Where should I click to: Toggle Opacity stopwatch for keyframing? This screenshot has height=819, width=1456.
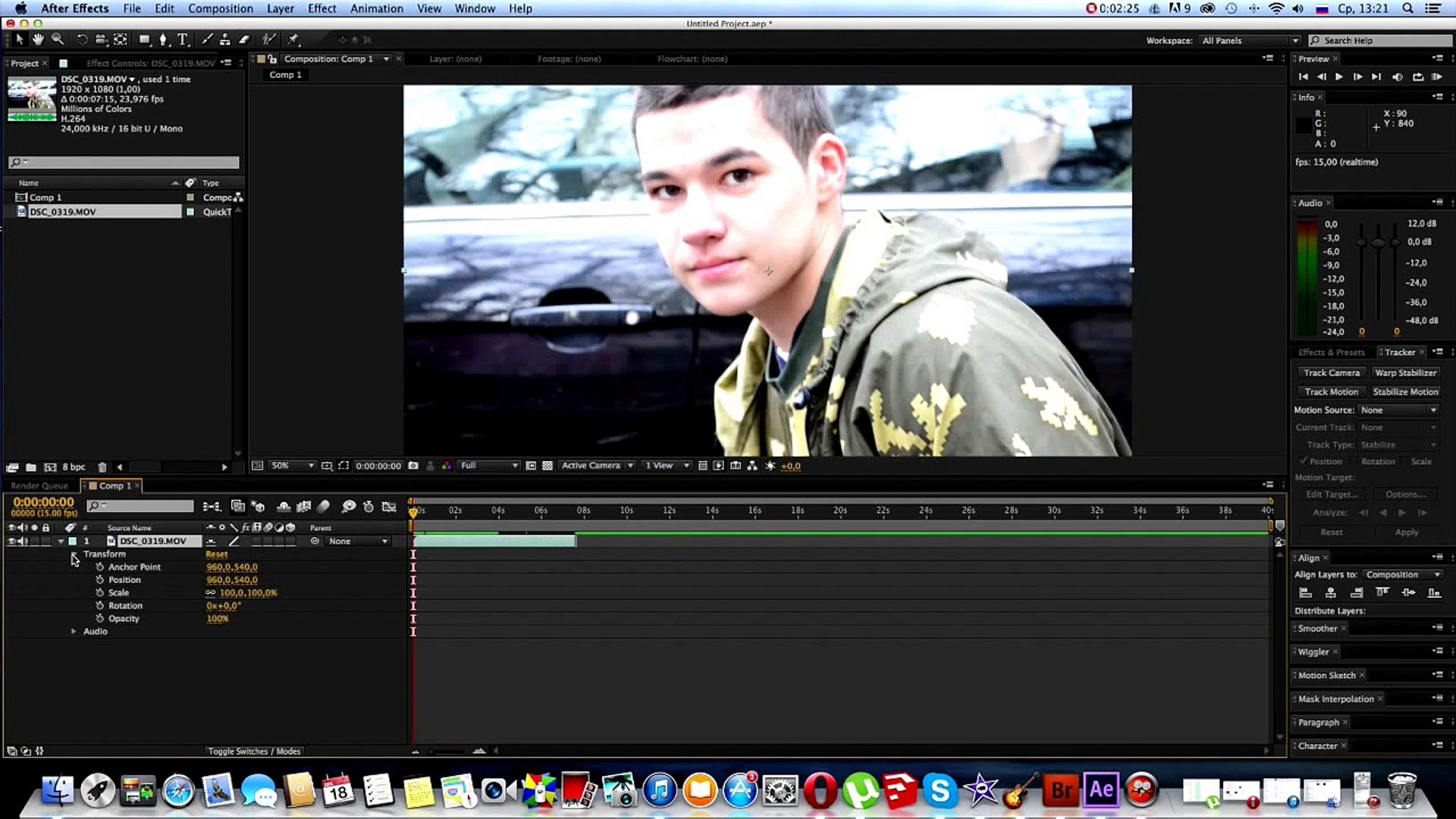pos(100,619)
